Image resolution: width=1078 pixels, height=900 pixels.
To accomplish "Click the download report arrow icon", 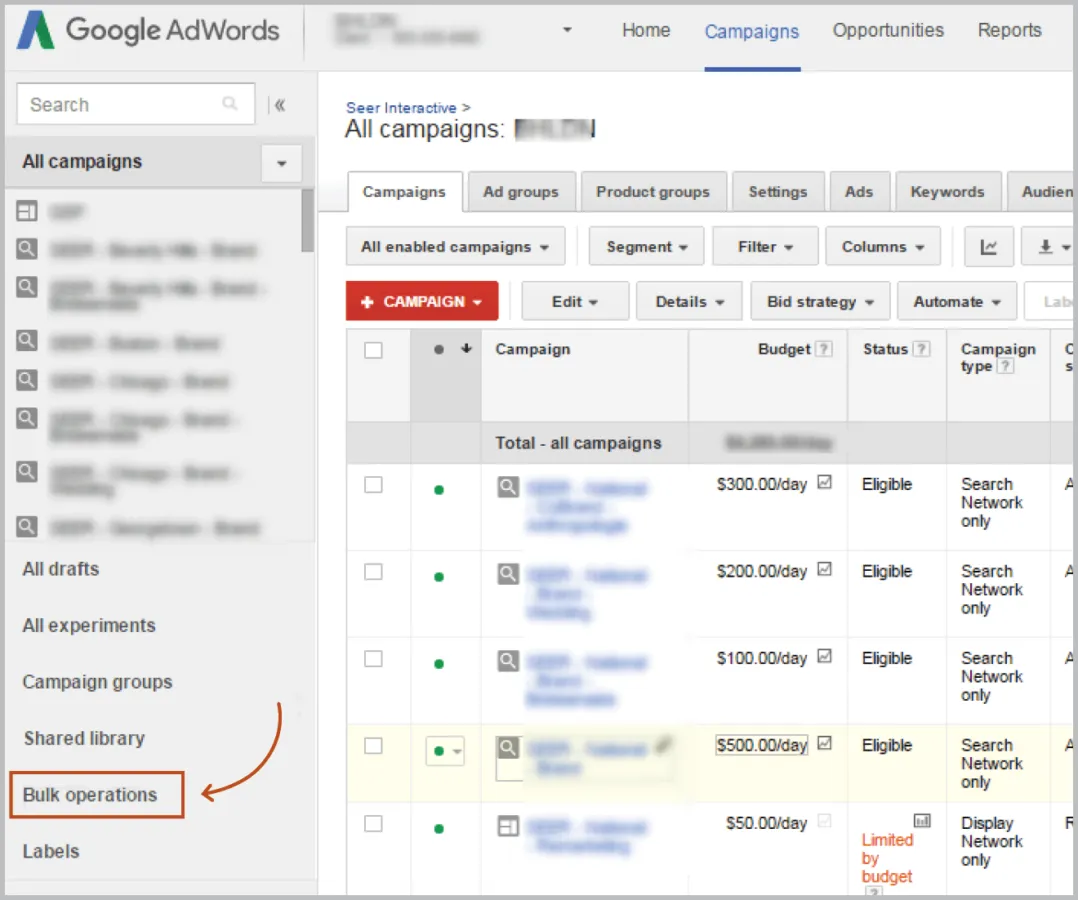I will (x=1046, y=247).
